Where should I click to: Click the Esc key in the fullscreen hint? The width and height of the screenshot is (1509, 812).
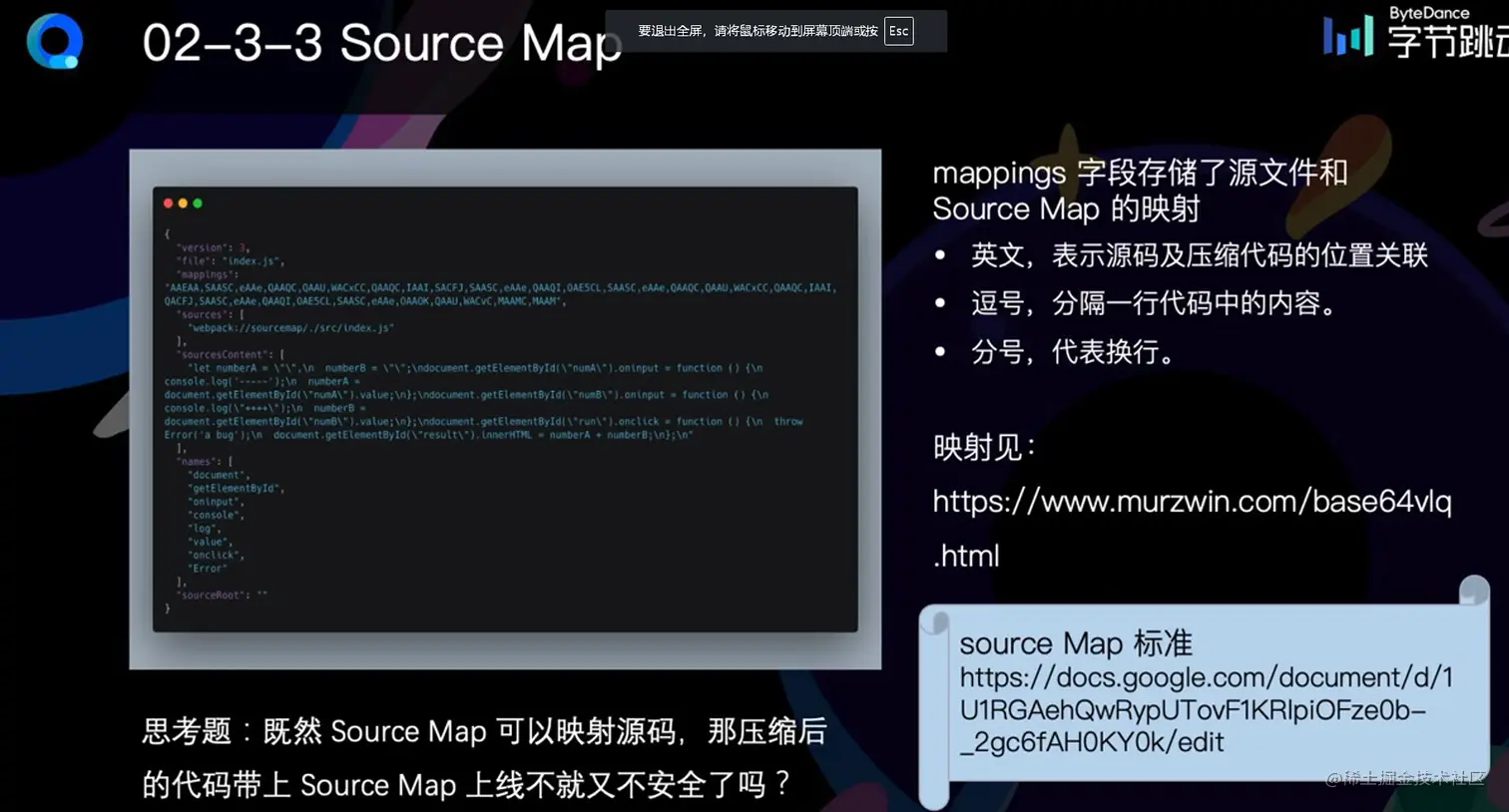click(898, 31)
